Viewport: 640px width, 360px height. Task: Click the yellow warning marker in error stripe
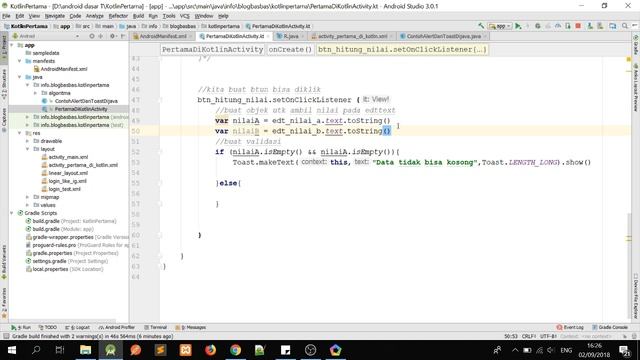(x=629, y=60)
